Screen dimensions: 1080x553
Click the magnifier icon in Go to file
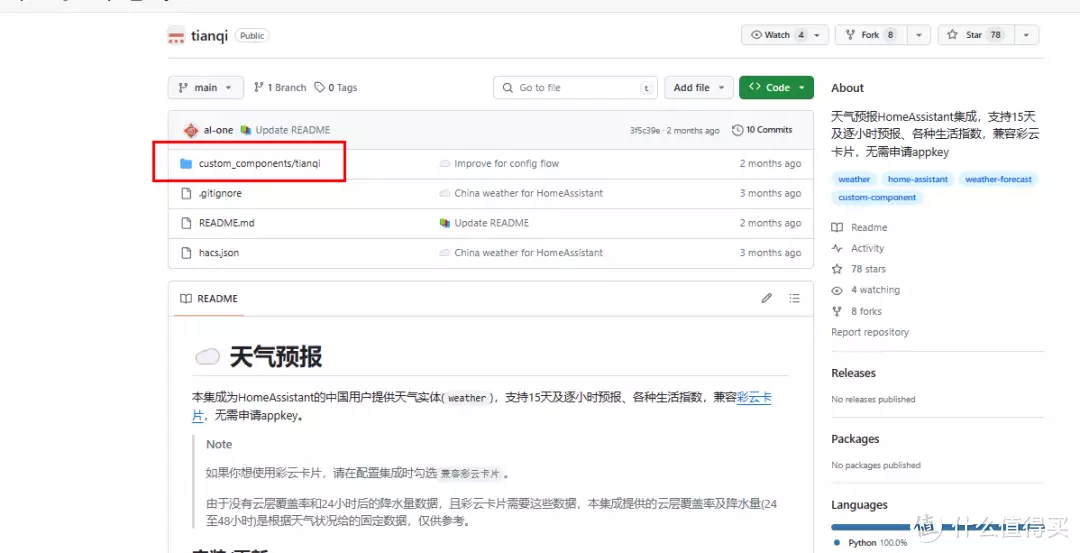508,87
